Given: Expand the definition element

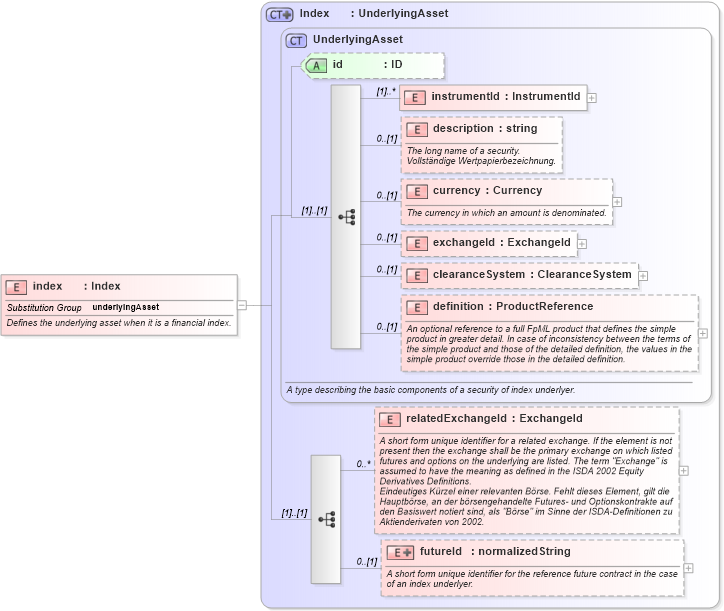Looking at the screenshot, I should [x=703, y=333].
